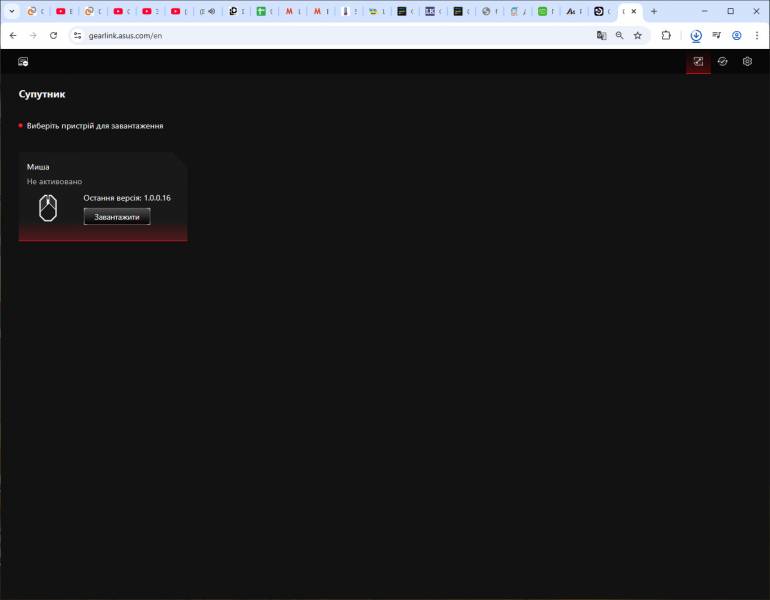Click the Gear Link logo icon at top-left
This screenshot has height=600, width=770.
click(x=23, y=61)
